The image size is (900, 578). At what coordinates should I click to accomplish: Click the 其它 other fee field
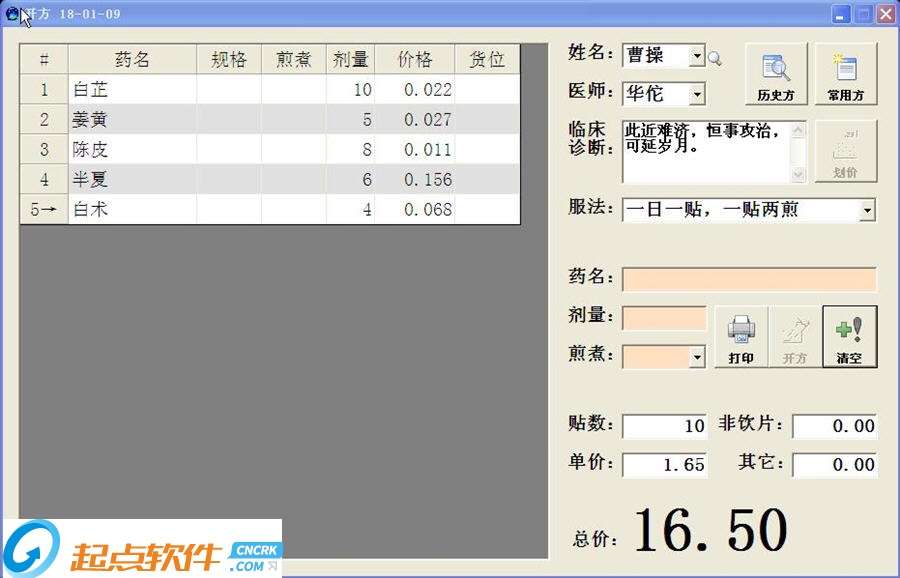(x=834, y=464)
